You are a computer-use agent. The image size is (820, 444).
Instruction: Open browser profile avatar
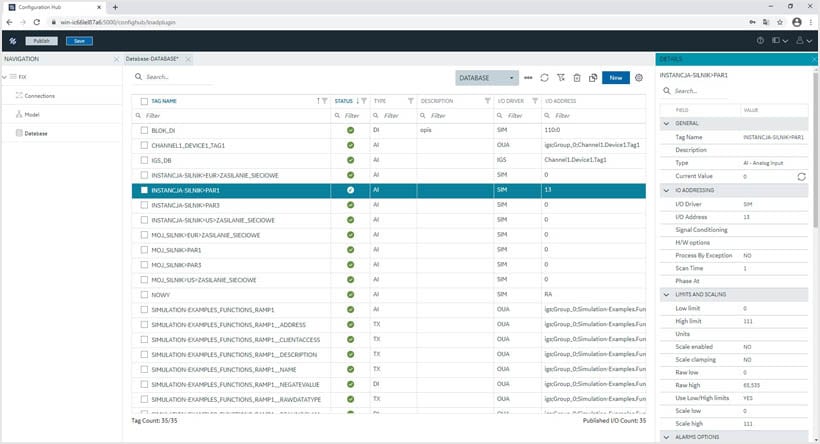pyautogui.click(x=796, y=22)
